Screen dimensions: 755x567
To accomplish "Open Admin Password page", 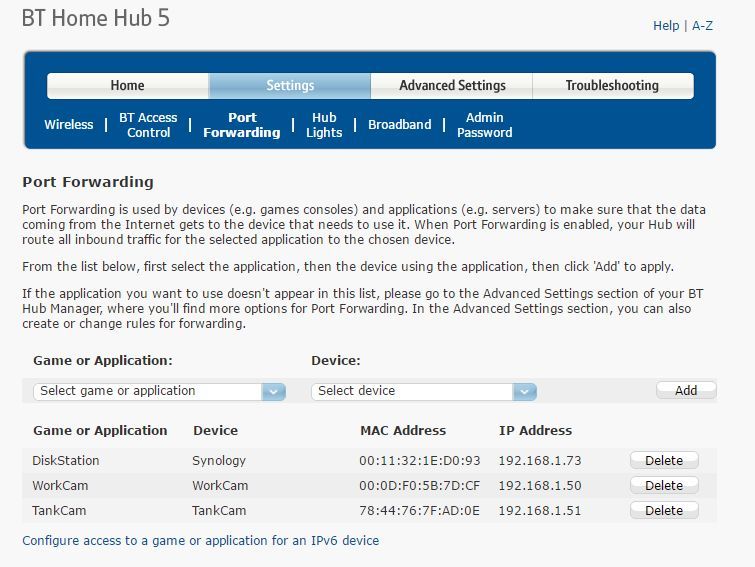I will [x=484, y=125].
